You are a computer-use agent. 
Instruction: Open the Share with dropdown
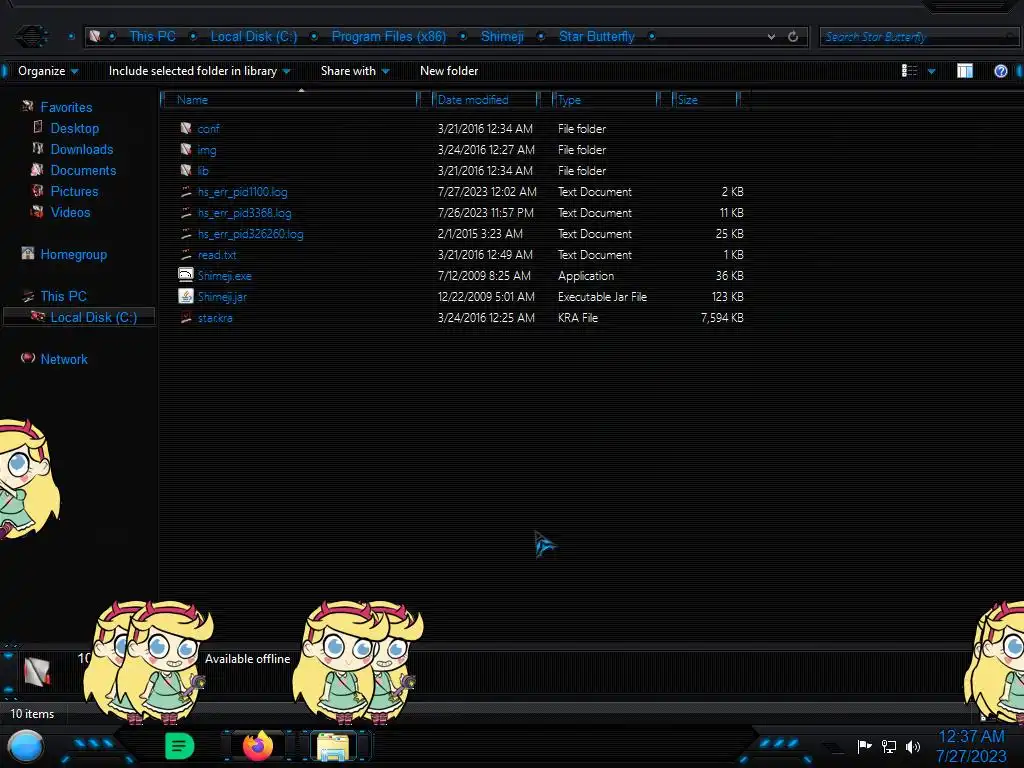tap(355, 71)
